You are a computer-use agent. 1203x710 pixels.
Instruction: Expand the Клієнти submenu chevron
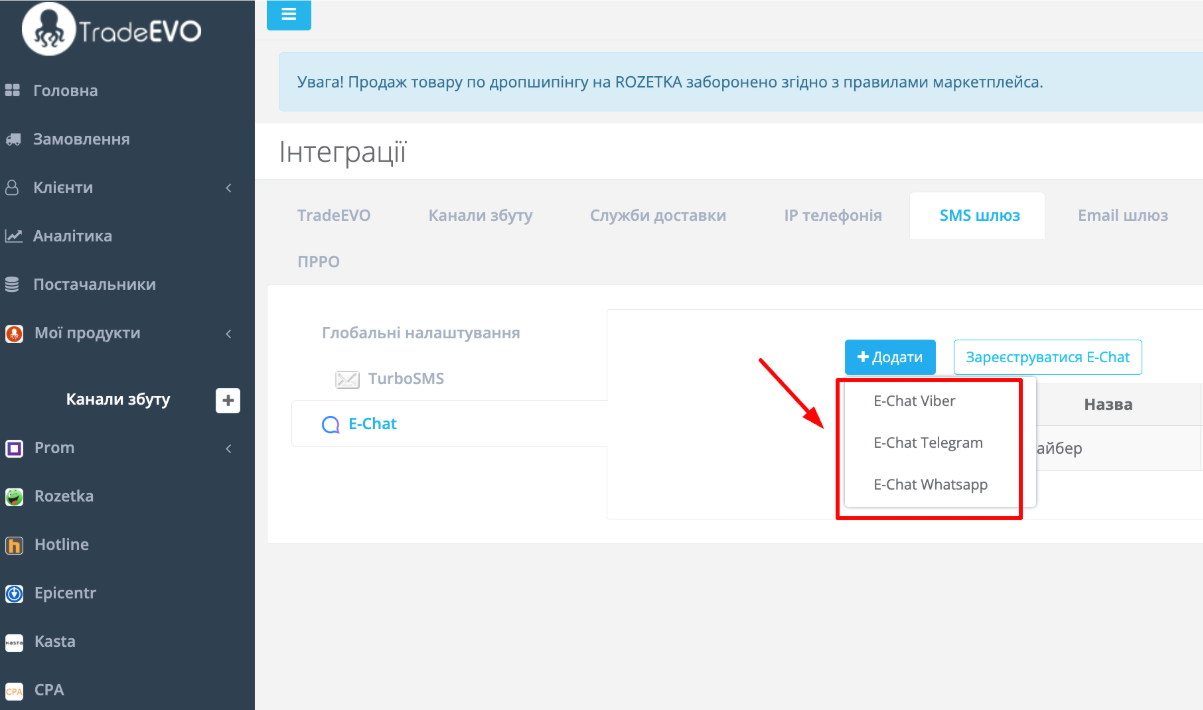(x=229, y=188)
